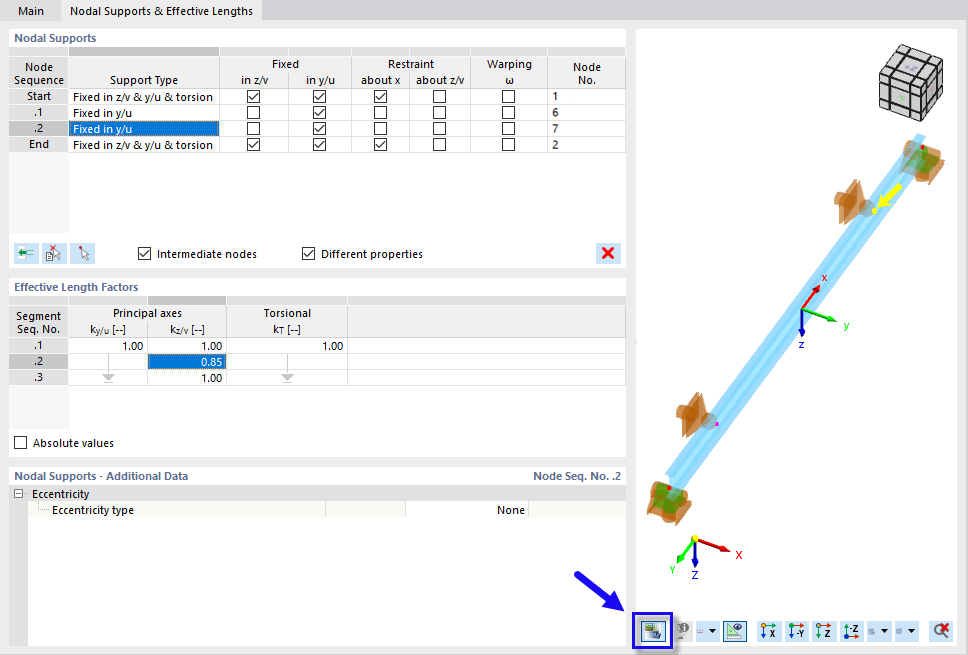
Task: Select Nodal Supports & Effective Lengths tab
Action: click(161, 10)
